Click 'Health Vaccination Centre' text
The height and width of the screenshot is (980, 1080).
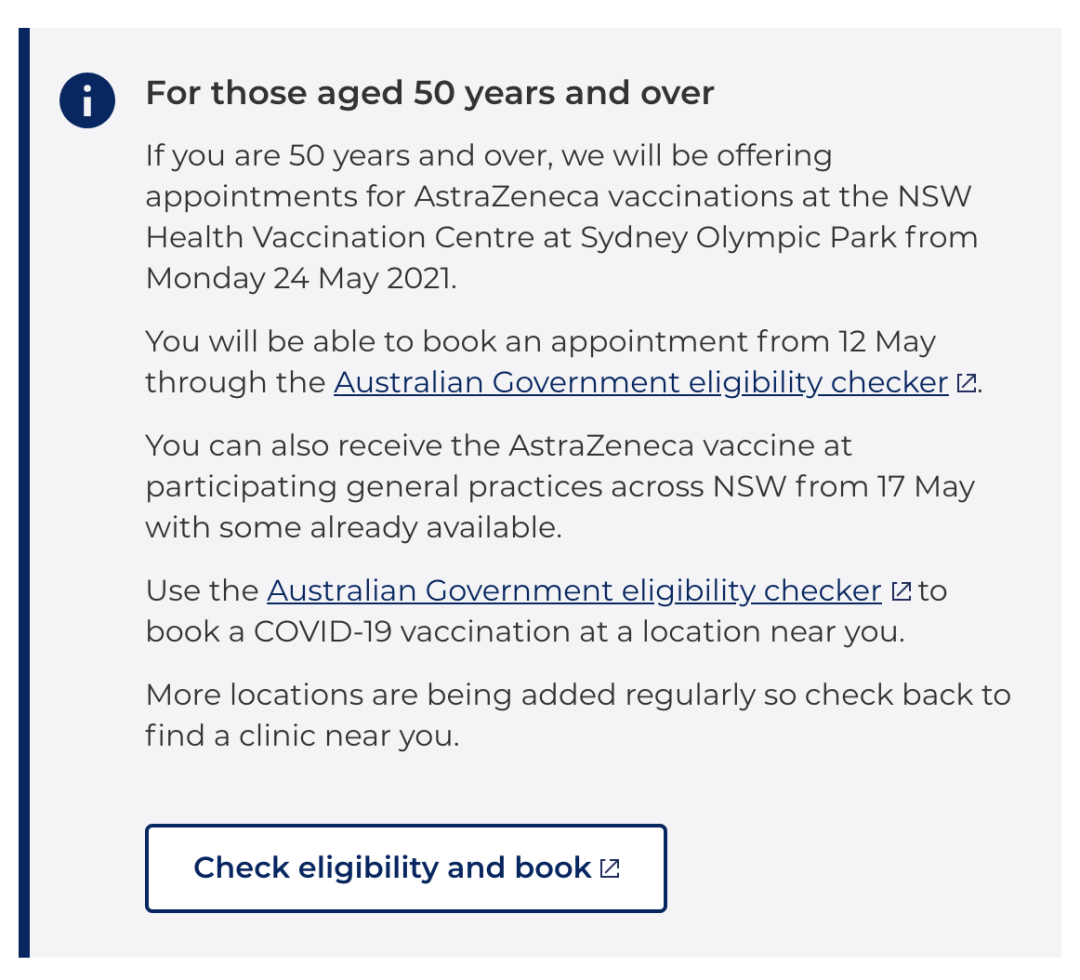tap(340, 238)
